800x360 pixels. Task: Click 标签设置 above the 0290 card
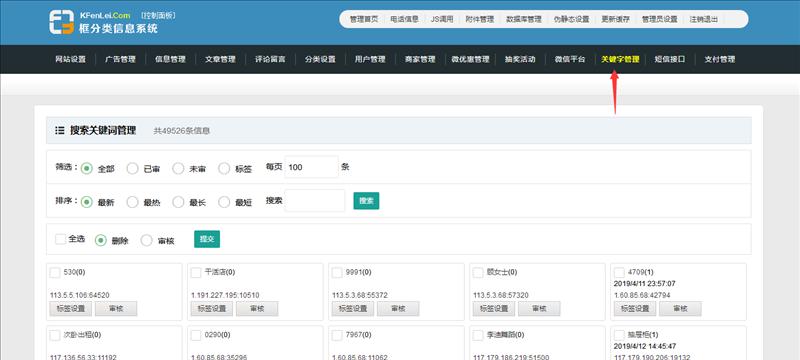tap(212, 308)
